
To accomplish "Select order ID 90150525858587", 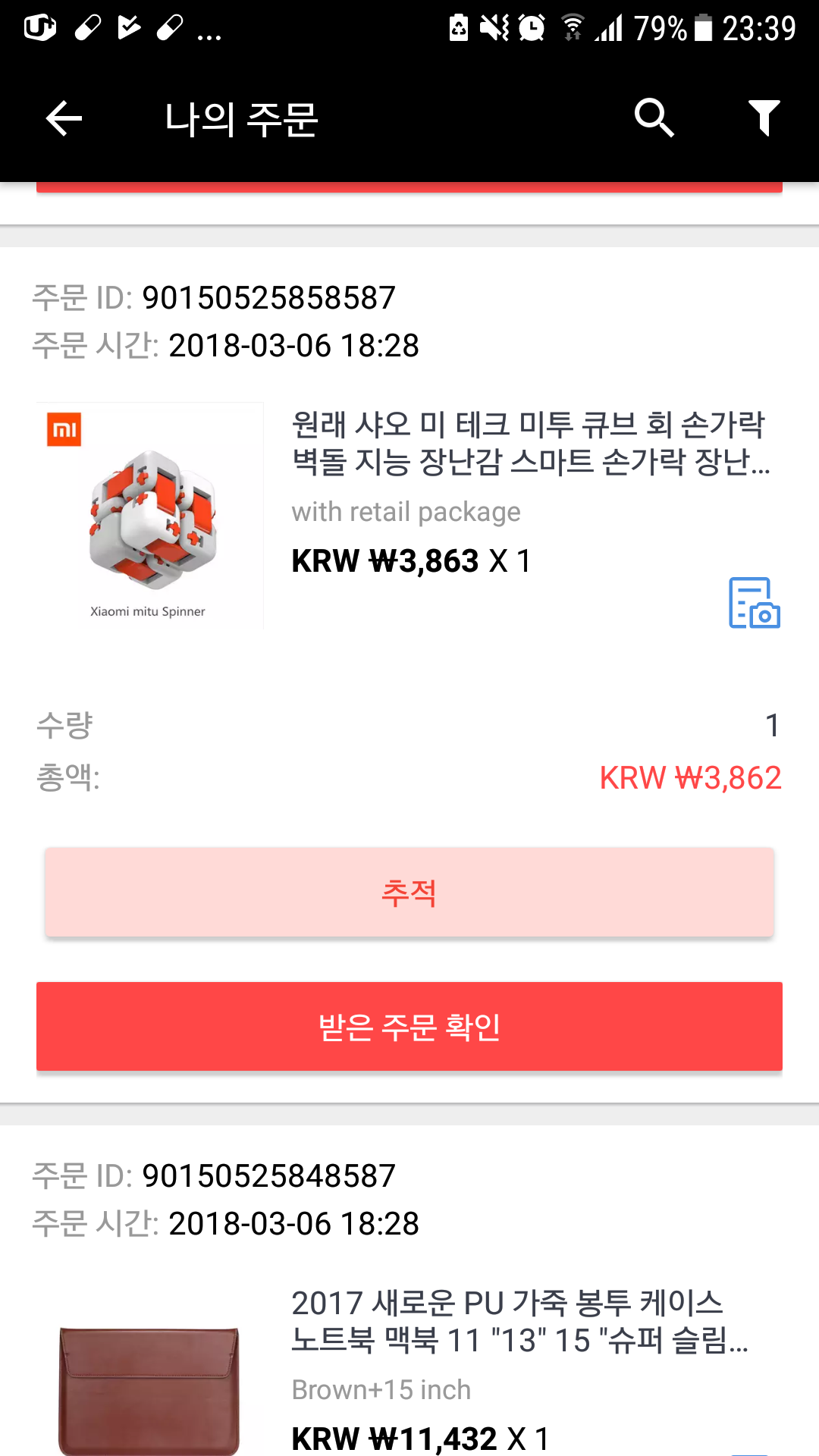I will [268, 298].
